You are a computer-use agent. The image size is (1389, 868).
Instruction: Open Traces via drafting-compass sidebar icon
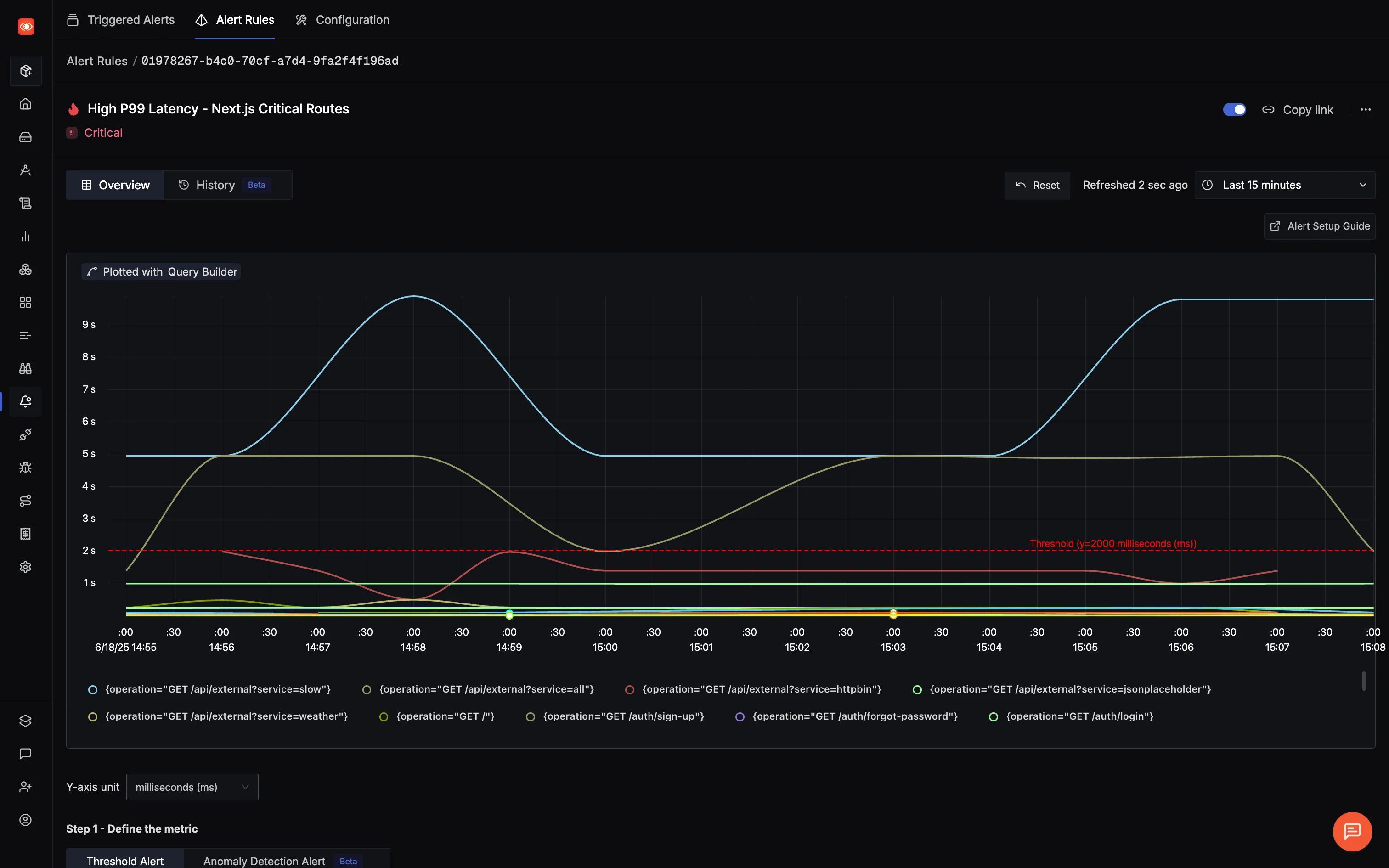pyautogui.click(x=25, y=170)
